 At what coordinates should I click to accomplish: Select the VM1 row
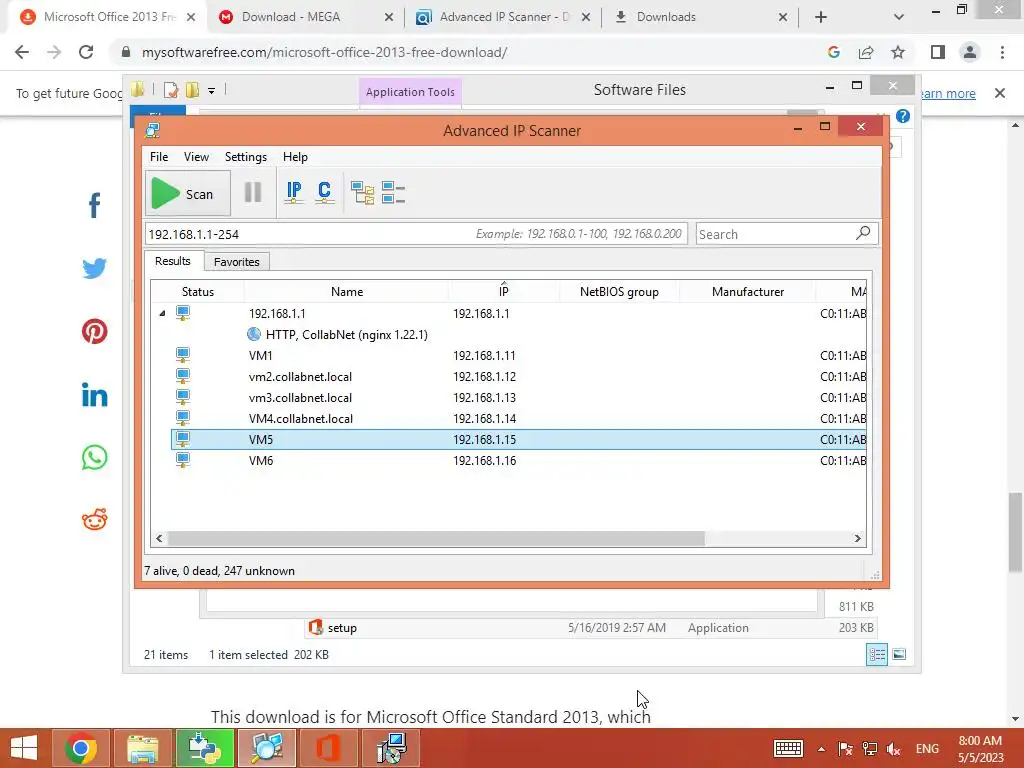coord(519,355)
